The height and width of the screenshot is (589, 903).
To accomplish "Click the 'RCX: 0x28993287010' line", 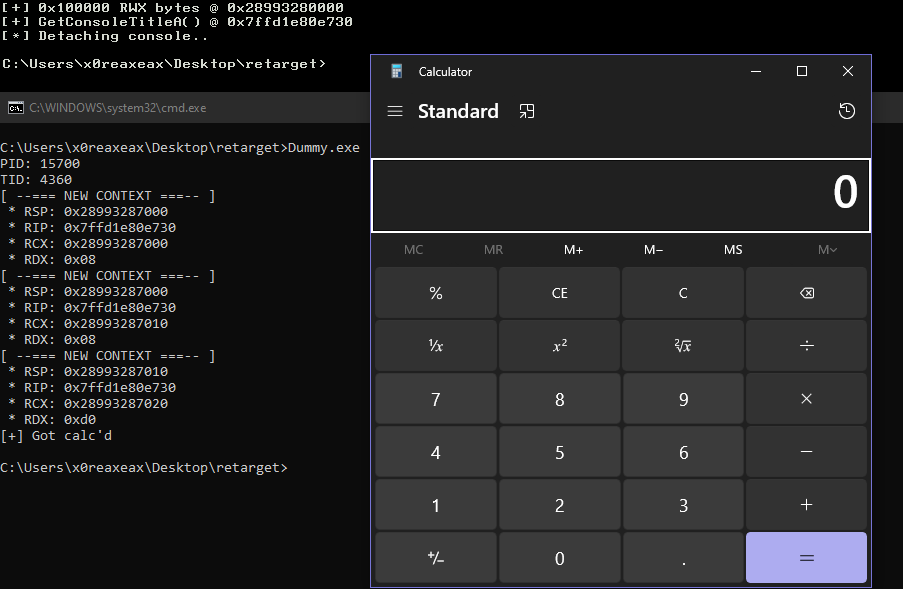I will pyautogui.click(x=88, y=323).
